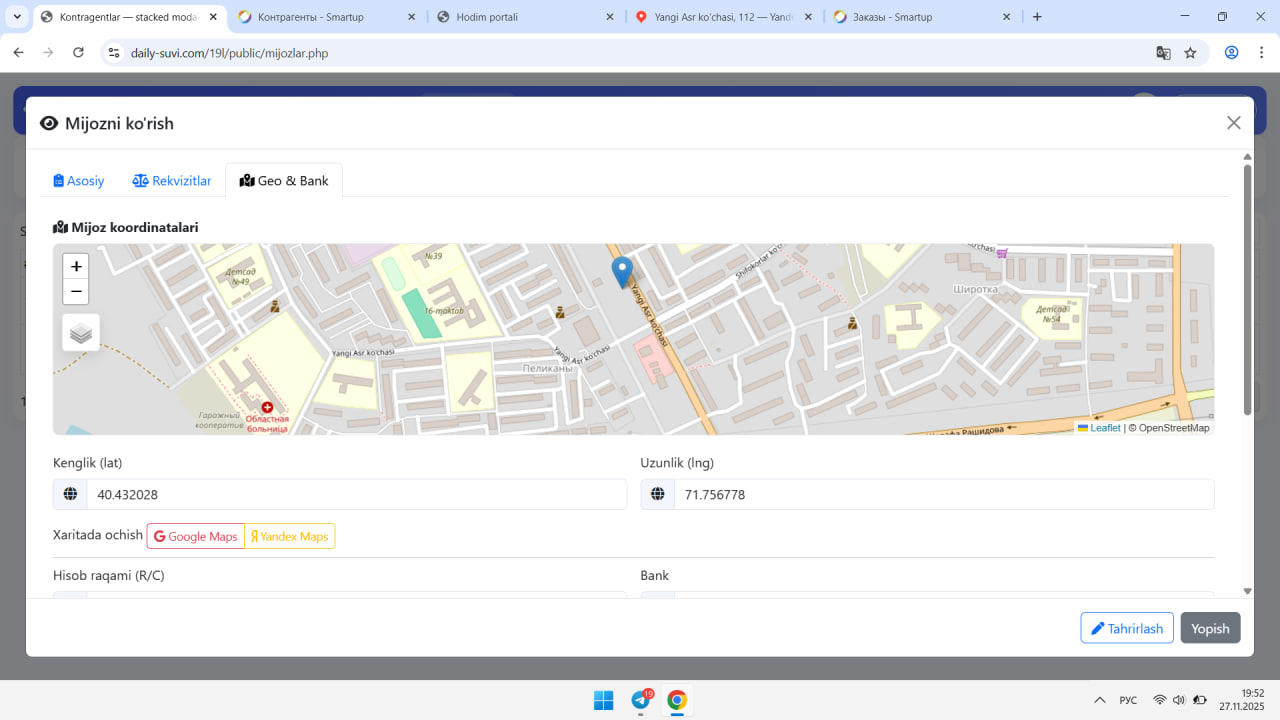Switch to the Asosiy tab
The image size is (1280, 720).
(79, 181)
